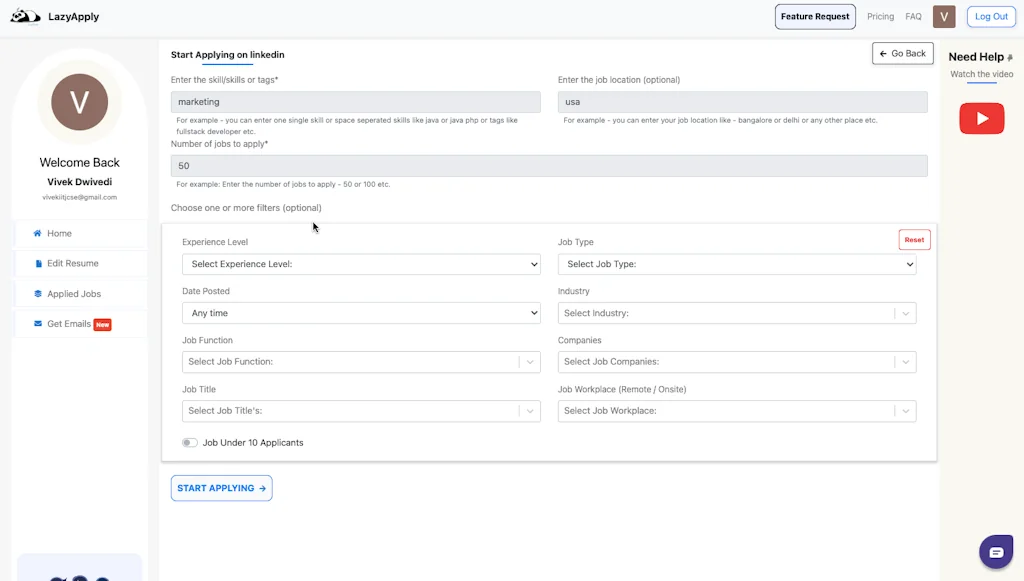The width and height of the screenshot is (1024, 581).
Task: Open the Select Industry dropdown
Action: (x=737, y=313)
